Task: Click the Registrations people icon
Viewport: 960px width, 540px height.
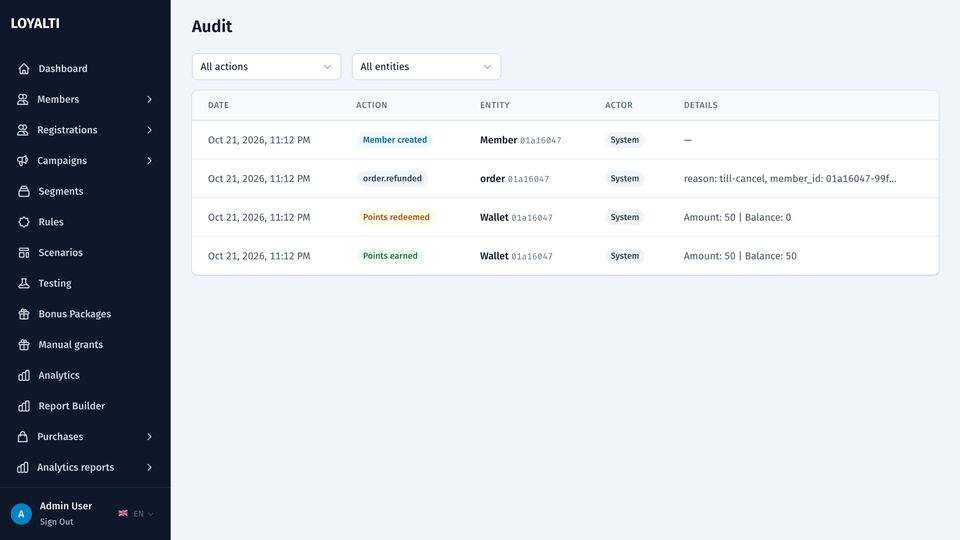Action: pos(23,130)
